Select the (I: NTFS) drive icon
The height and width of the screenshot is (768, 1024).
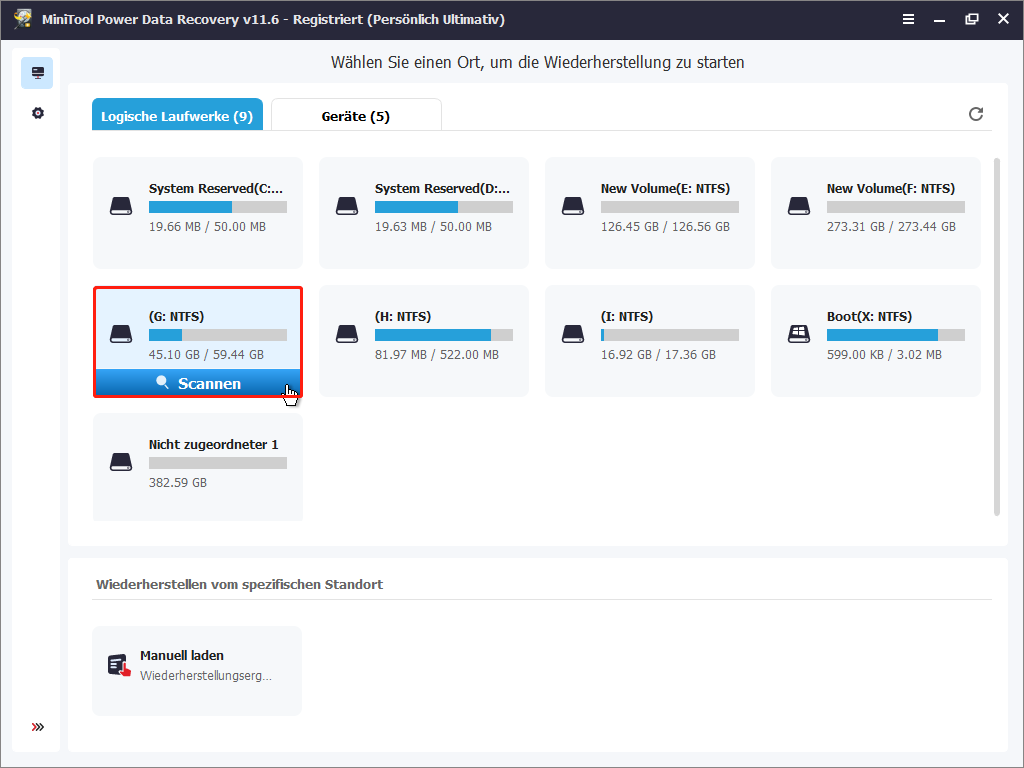coord(573,334)
